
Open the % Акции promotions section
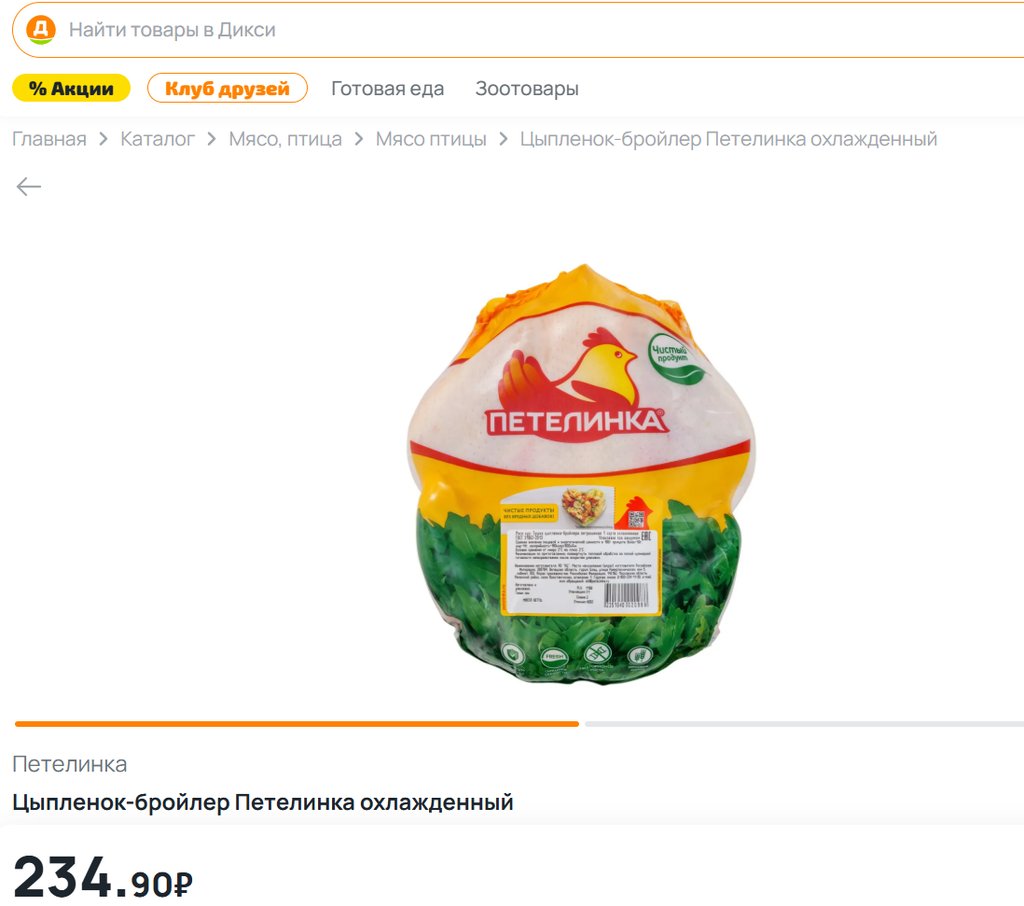click(71, 88)
